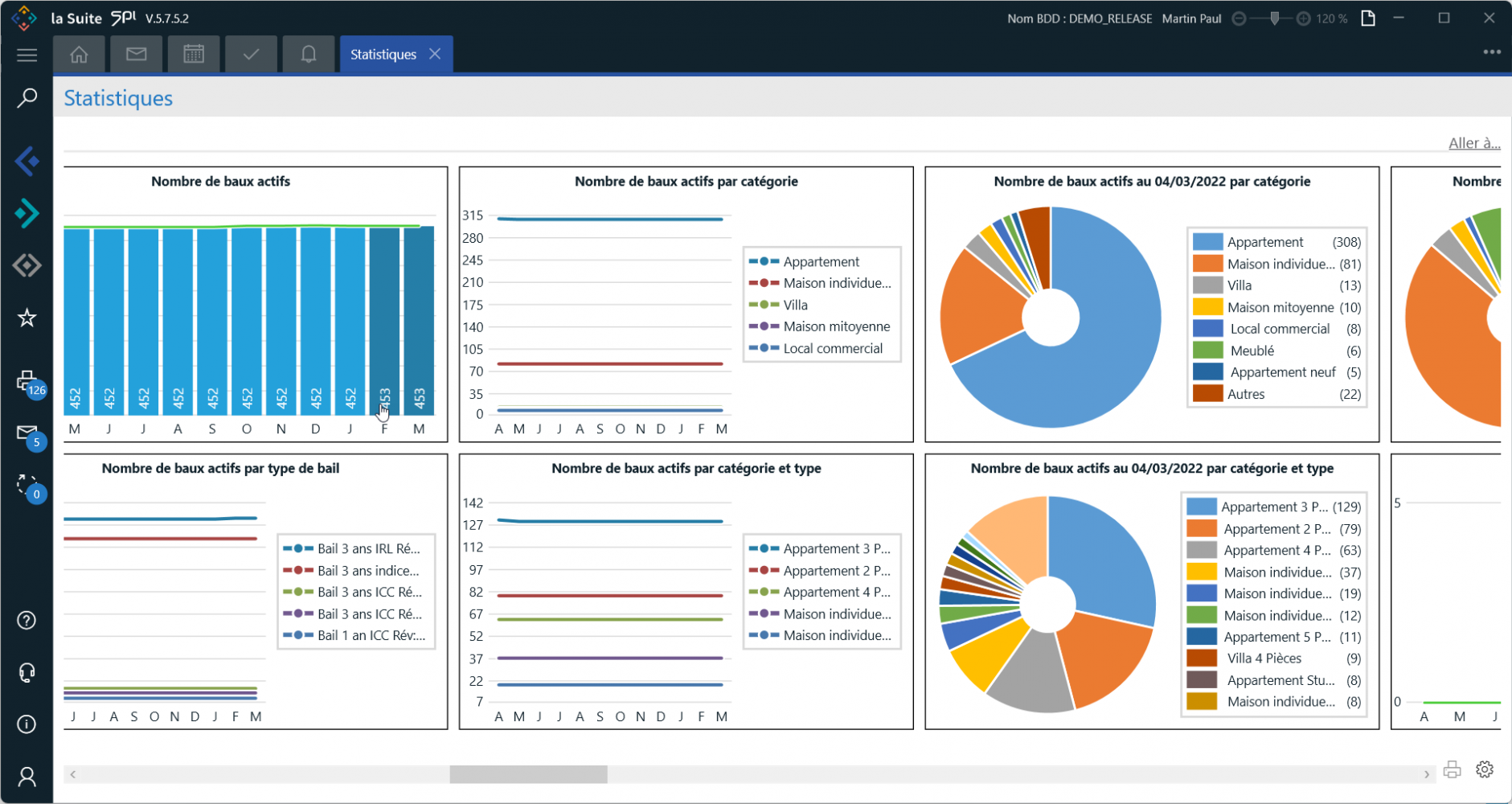Image resolution: width=1512 pixels, height=804 pixels.
Task: Click the zoom level slider handle
Action: (1275, 18)
